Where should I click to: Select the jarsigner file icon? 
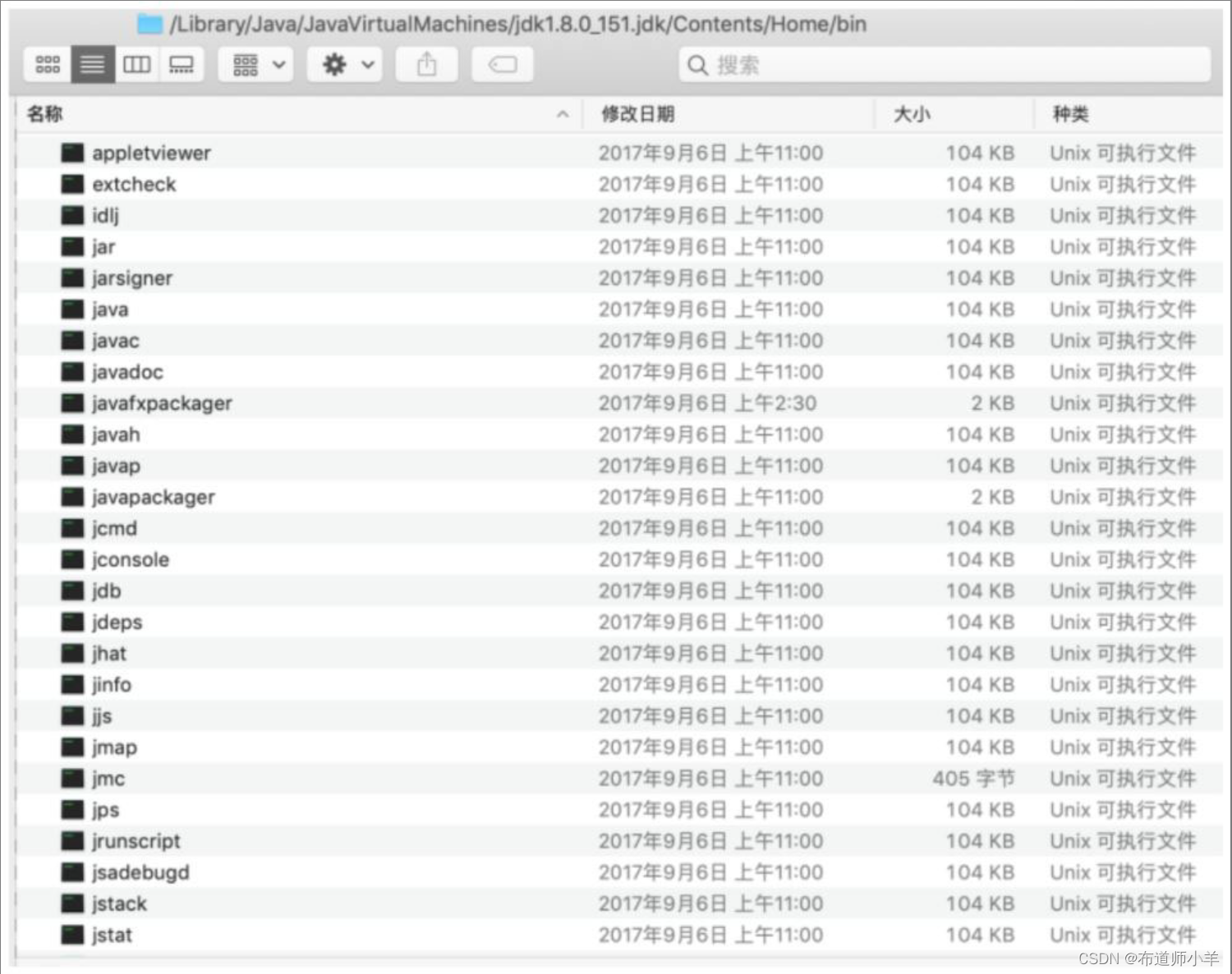click(x=73, y=278)
